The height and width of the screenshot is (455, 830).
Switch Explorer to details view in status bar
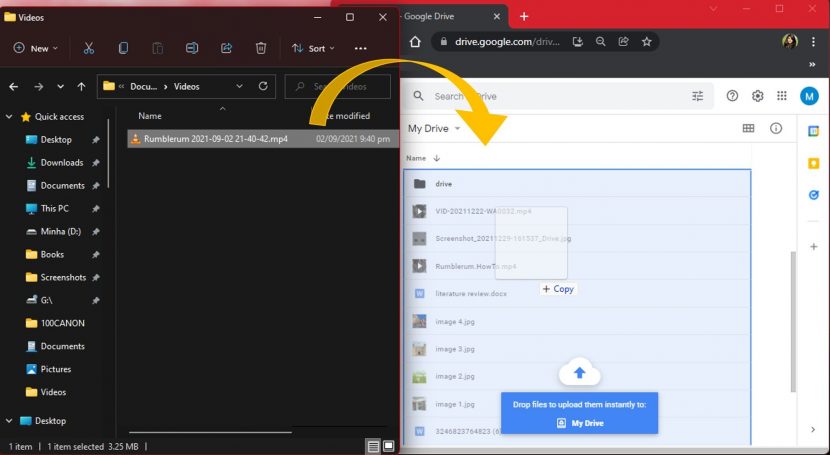pos(373,446)
